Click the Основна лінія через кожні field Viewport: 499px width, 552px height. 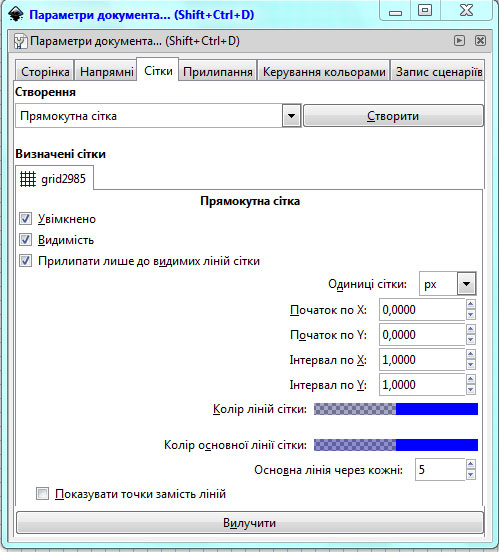click(x=440, y=469)
